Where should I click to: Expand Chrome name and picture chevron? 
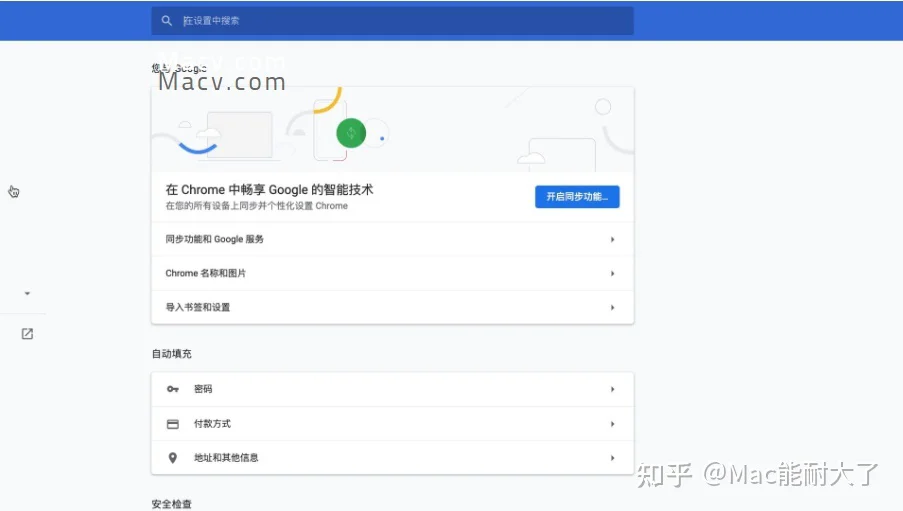coord(612,273)
